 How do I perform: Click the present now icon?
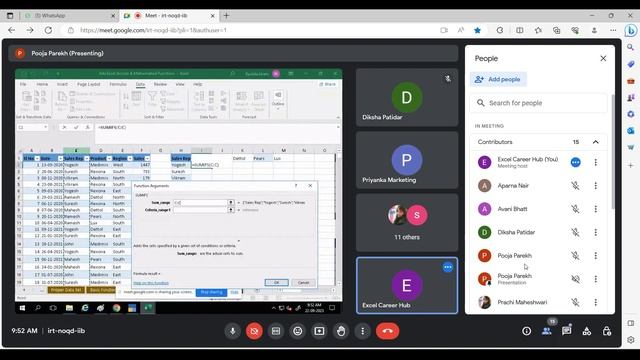pos(319,331)
